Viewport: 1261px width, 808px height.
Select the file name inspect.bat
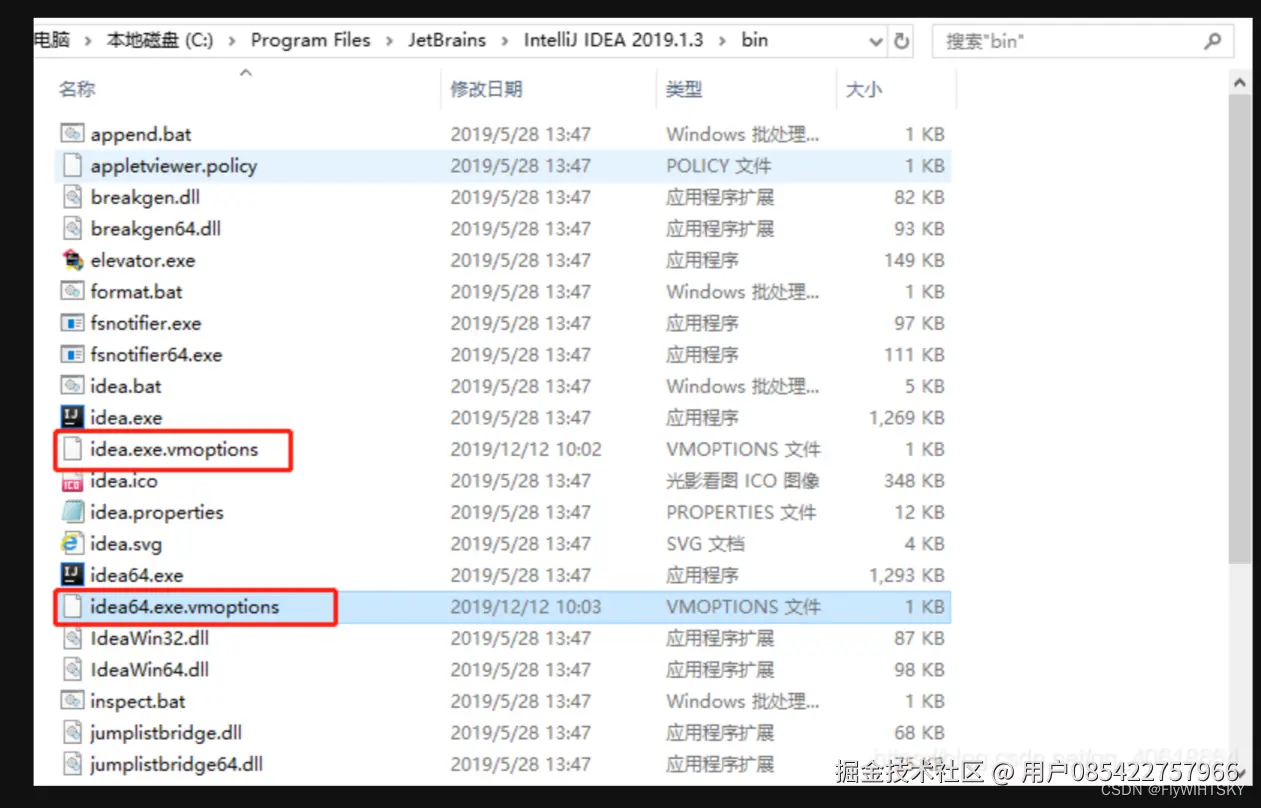(138, 701)
